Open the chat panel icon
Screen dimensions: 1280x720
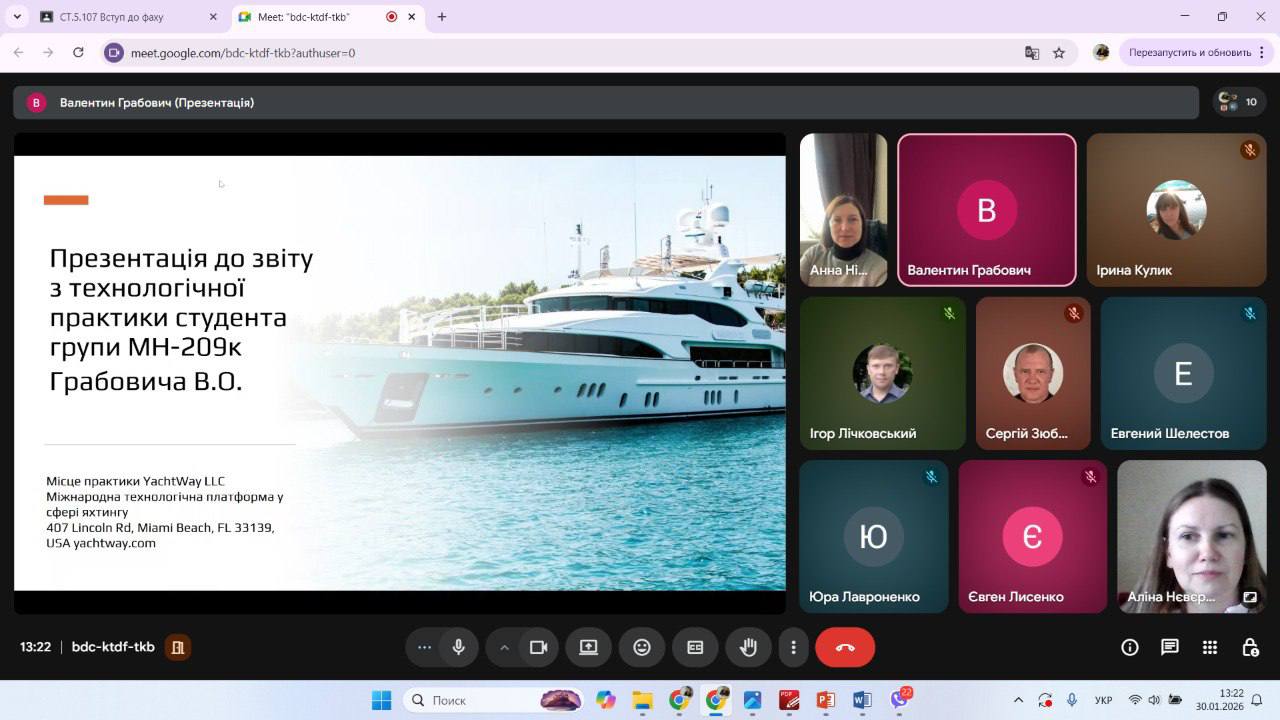click(x=1170, y=647)
